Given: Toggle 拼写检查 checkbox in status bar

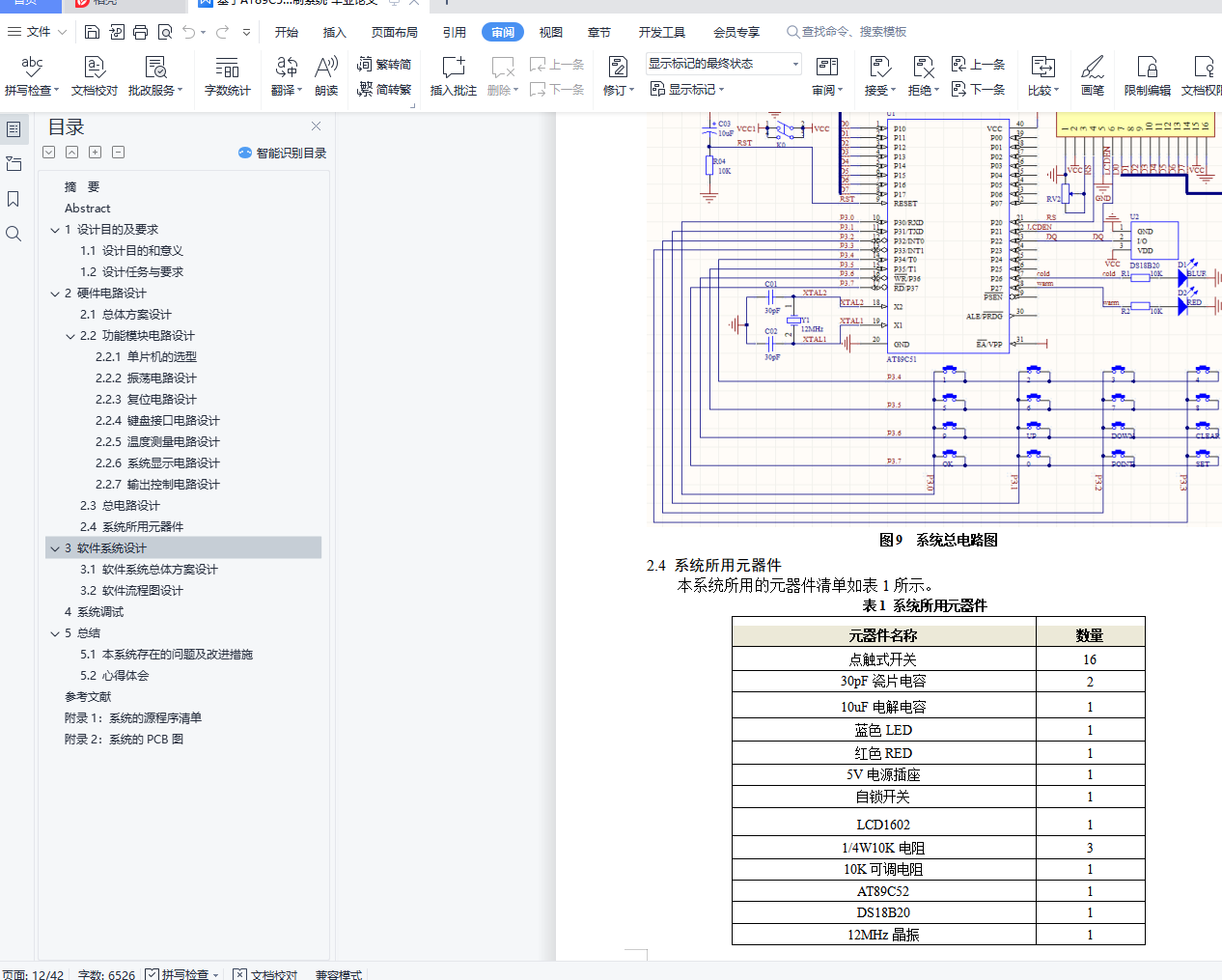Looking at the screenshot, I should (152, 974).
